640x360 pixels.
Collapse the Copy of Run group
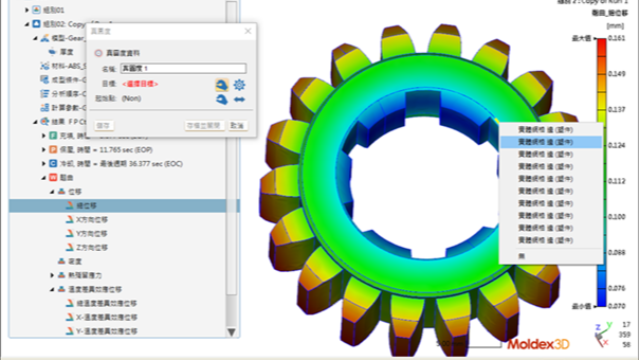click(27, 24)
